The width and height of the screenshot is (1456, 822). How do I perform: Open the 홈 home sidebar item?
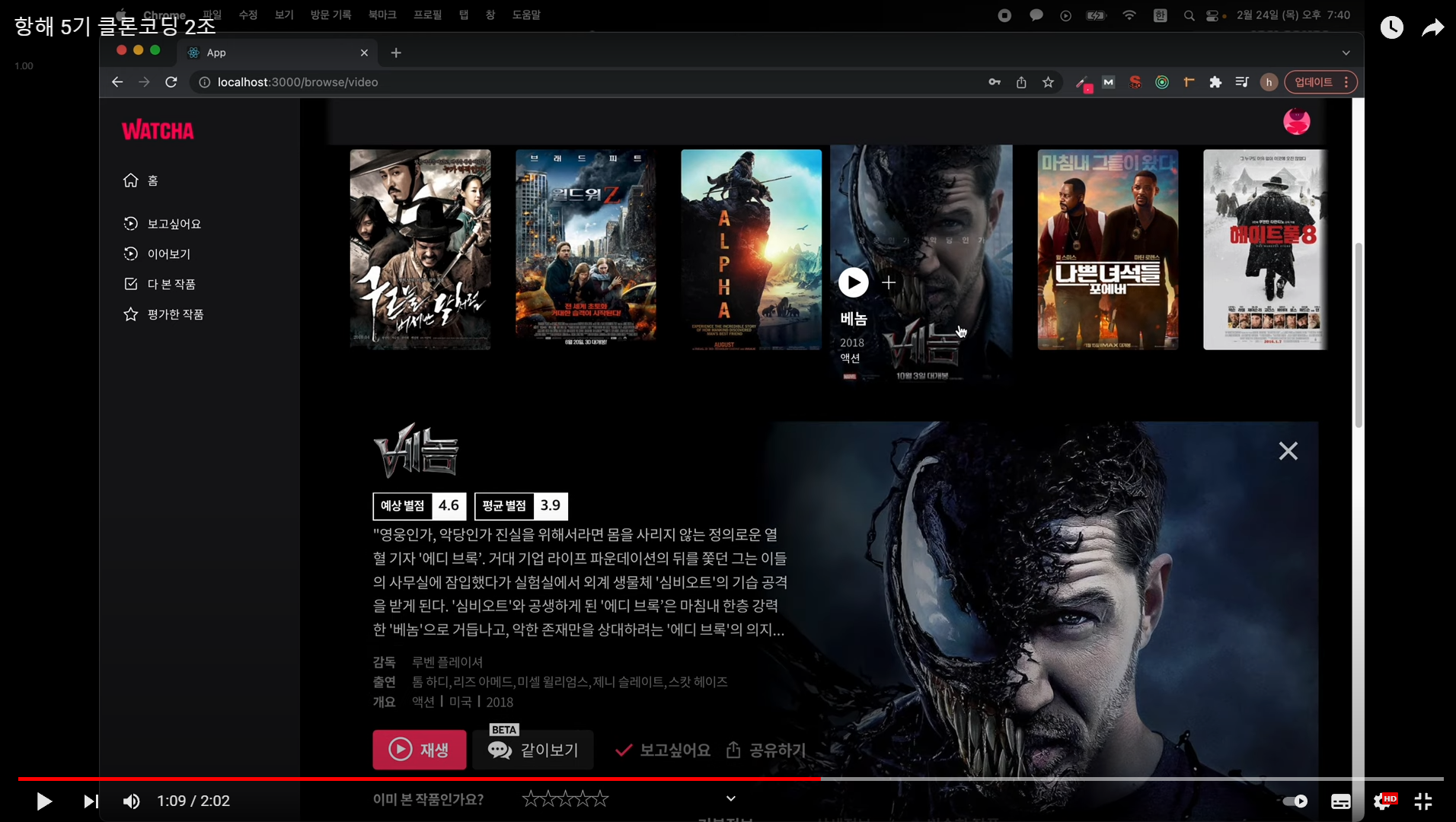point(141,180)
